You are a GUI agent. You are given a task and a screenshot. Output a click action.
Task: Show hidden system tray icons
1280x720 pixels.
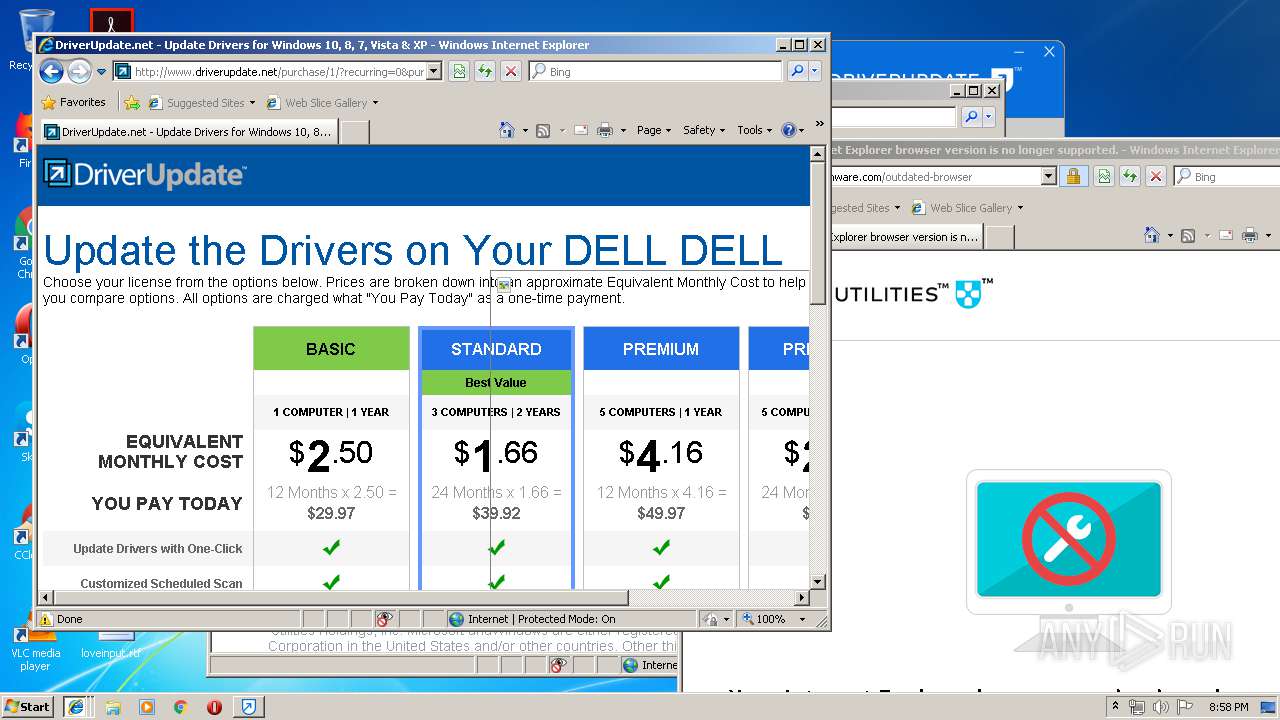[x=1115, y=706]
